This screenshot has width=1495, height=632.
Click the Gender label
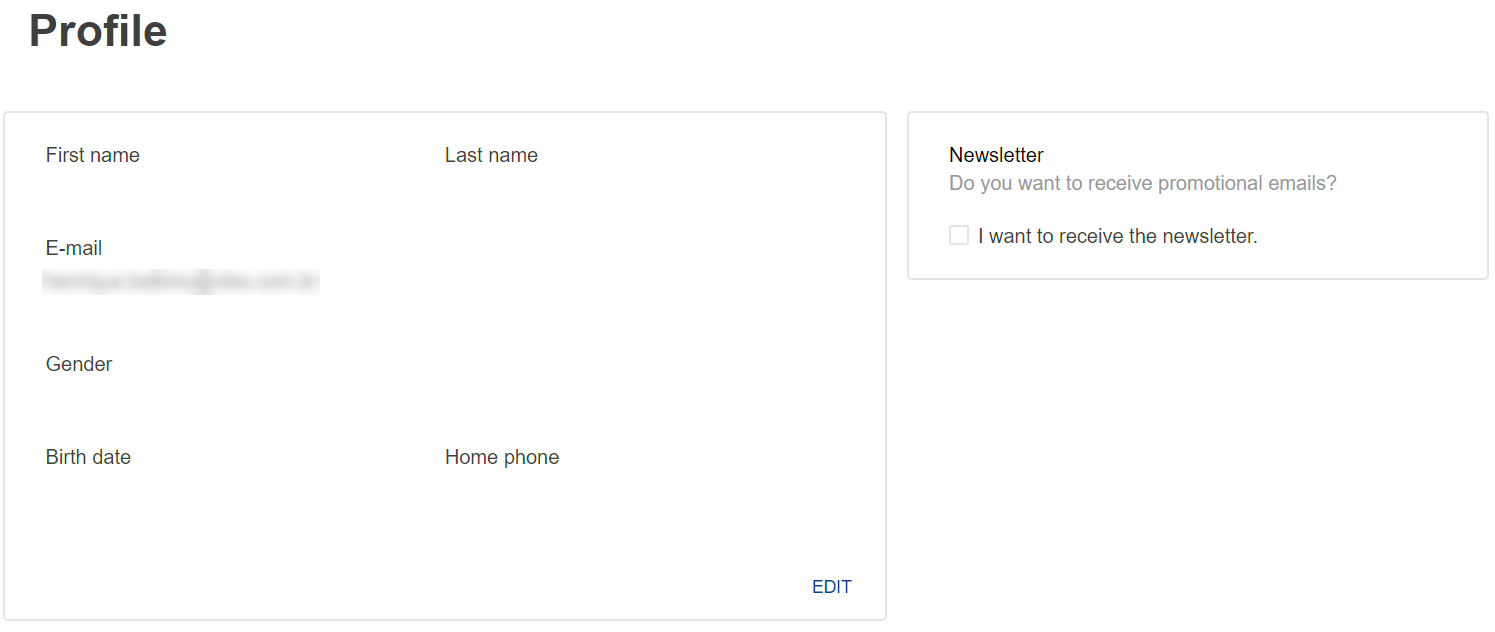click(x=79, y=364)
